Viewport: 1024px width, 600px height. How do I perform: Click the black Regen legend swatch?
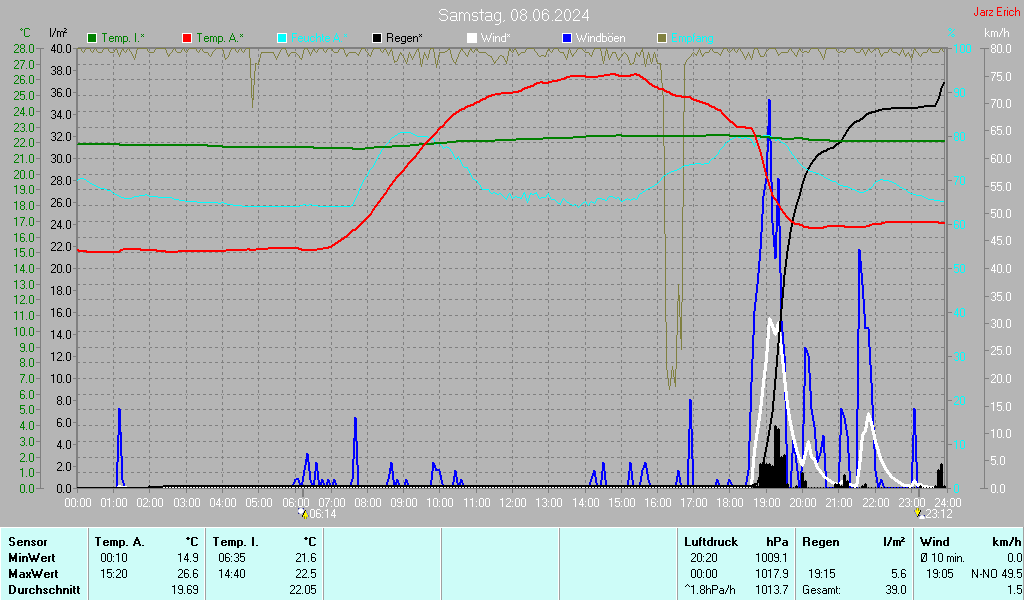[377, 38]
